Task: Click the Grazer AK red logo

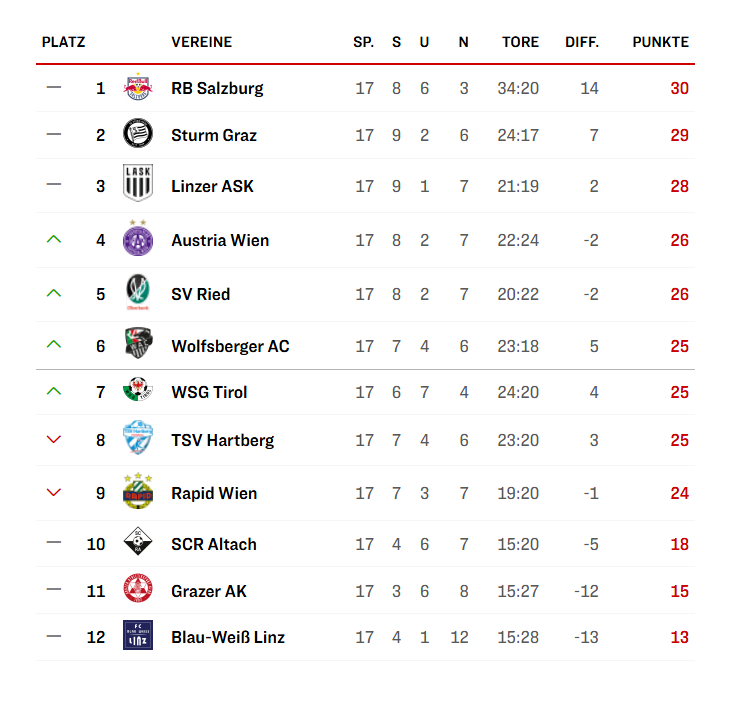Action: (x=137, y=590)
